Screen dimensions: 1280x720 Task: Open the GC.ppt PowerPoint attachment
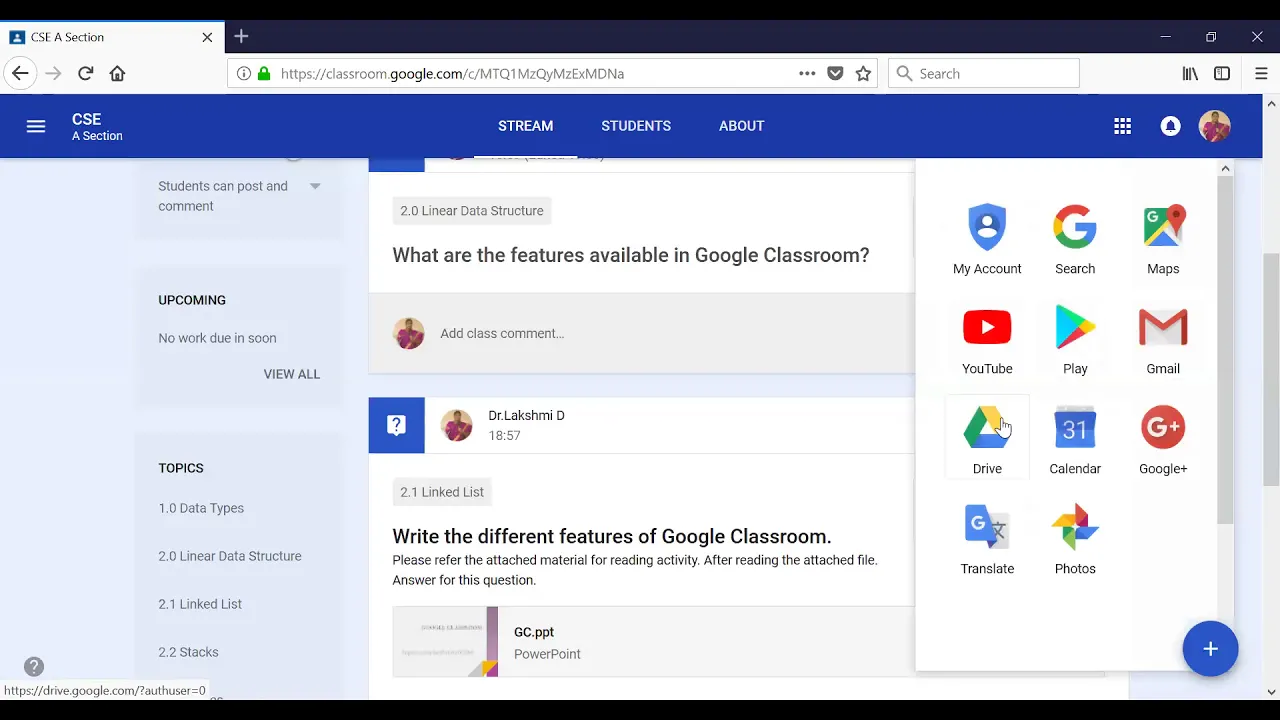pos(654,642)
